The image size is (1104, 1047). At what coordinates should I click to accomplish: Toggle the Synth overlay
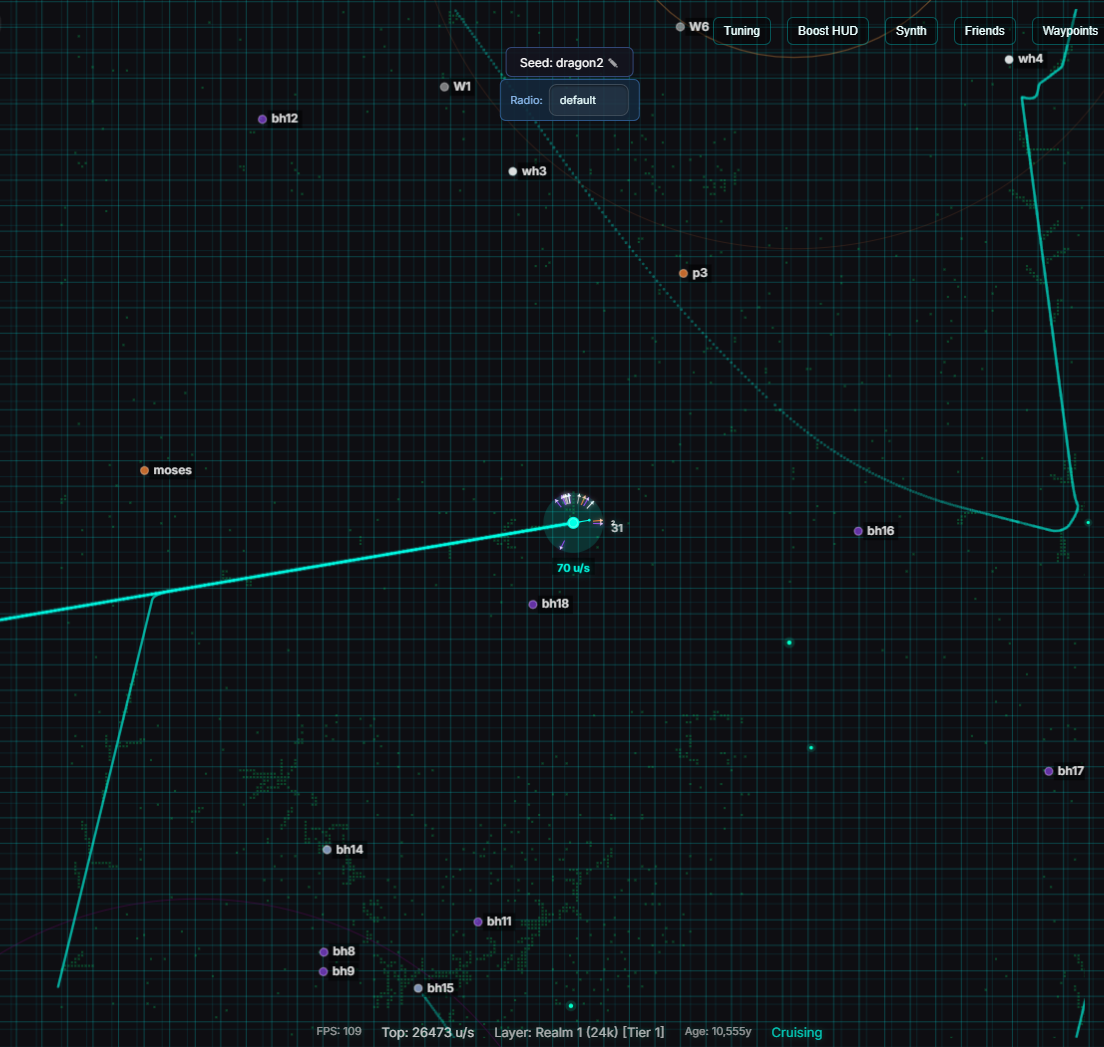910,31
